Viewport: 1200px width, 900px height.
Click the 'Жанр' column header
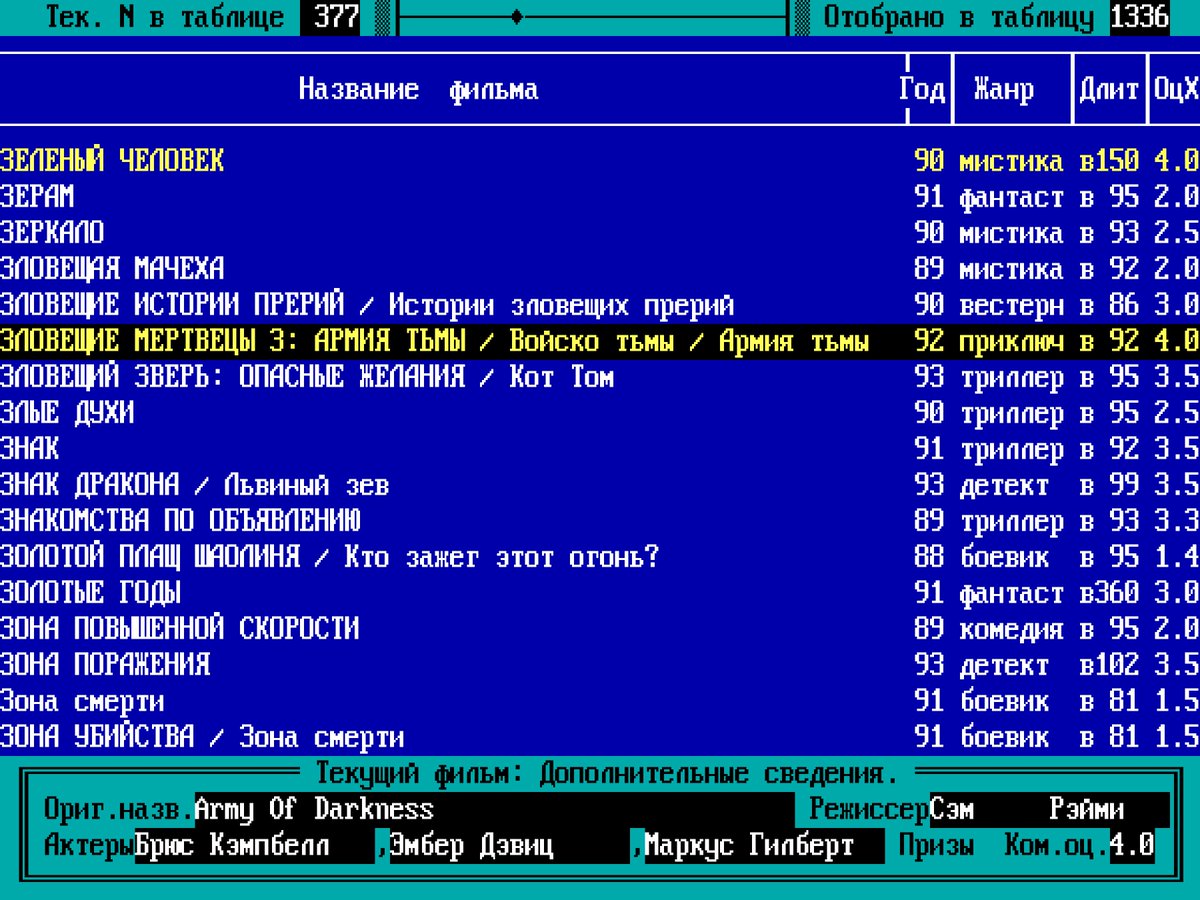pos(1004,89)
